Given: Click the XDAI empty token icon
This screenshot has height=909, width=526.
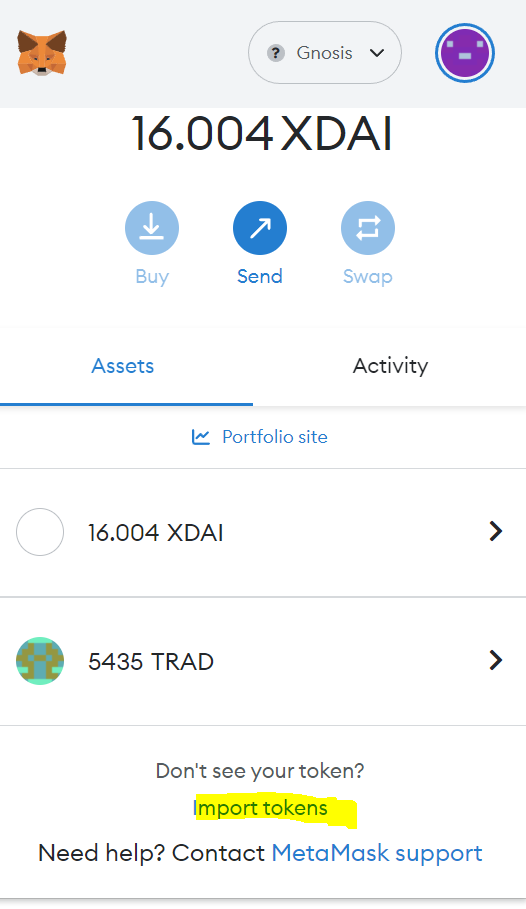Looking at the screenshot, I should coord(40,532).
